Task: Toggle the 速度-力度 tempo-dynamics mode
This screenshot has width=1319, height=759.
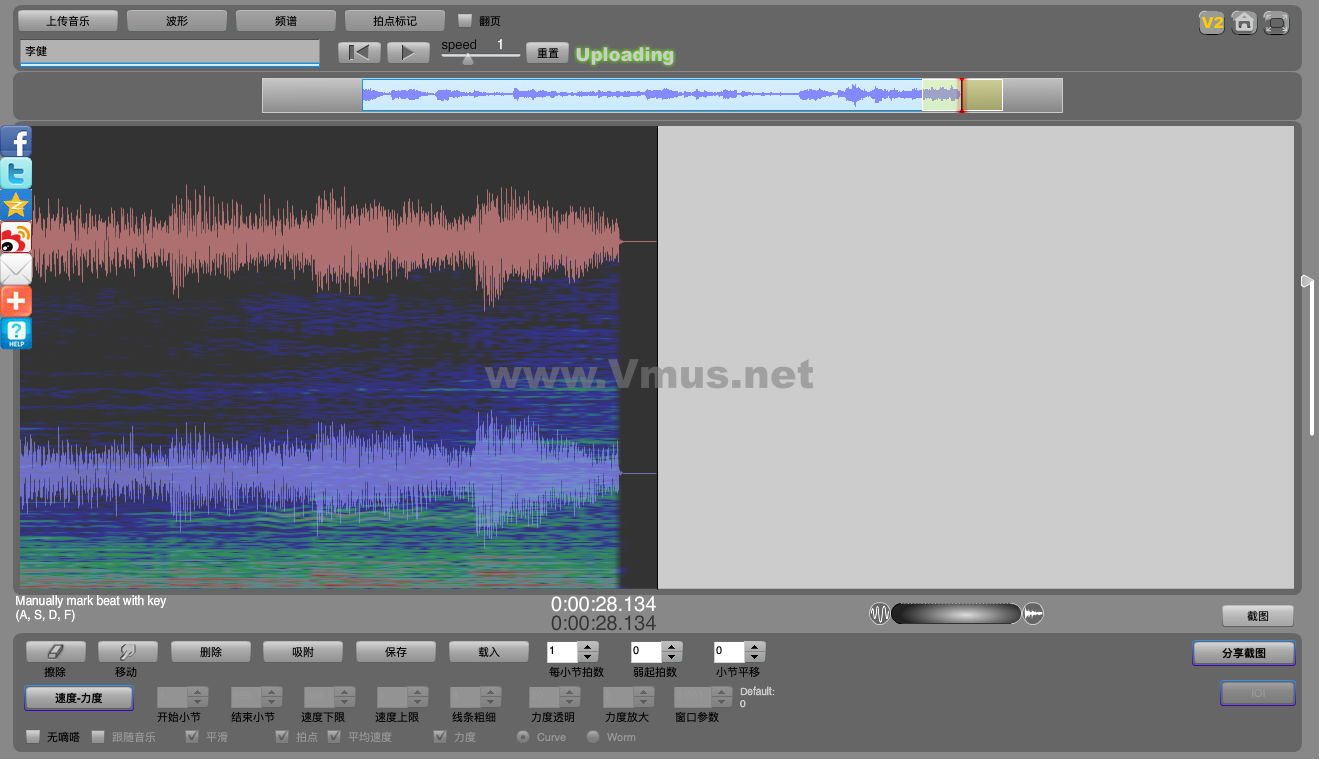Action: 78,698
